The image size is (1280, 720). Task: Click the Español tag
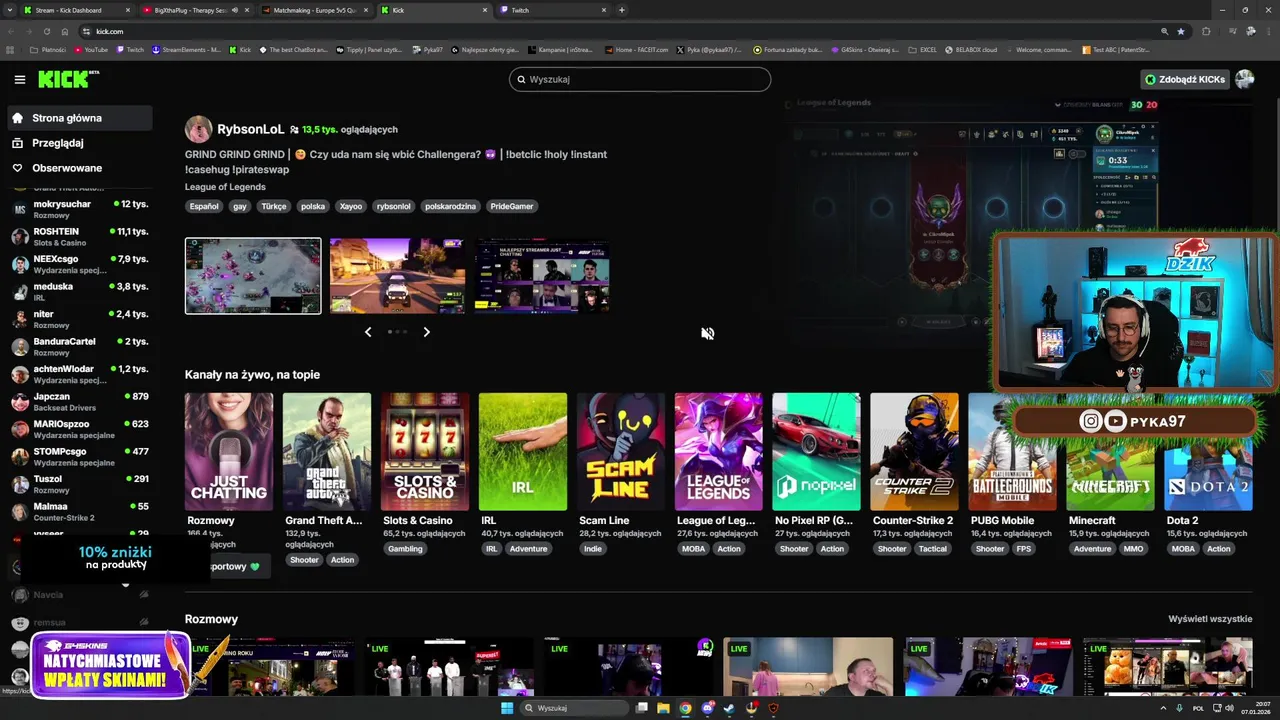point(204,206)
